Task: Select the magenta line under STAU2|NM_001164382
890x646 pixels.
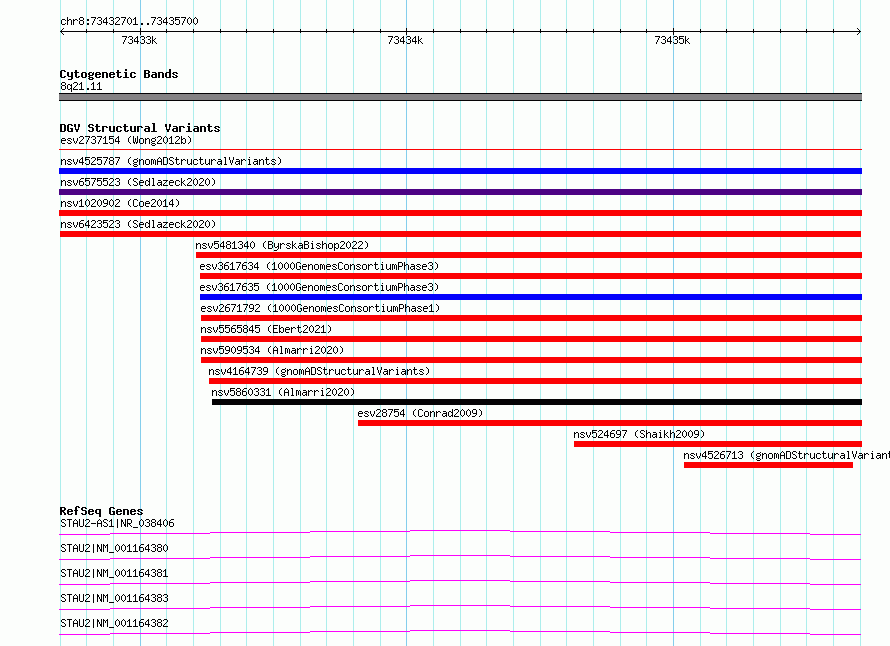Action: pos(460,632)
